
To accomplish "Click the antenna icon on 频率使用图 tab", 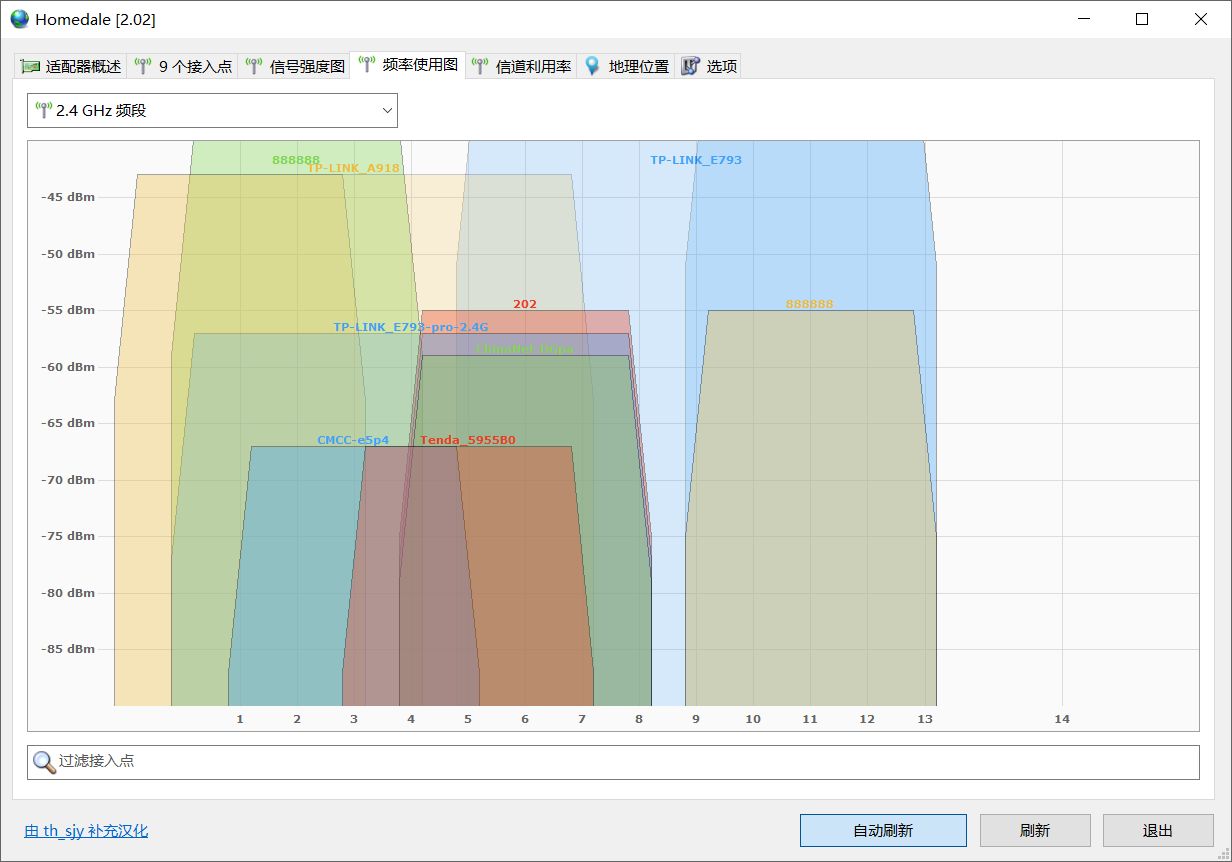I will tap(367, 65).
